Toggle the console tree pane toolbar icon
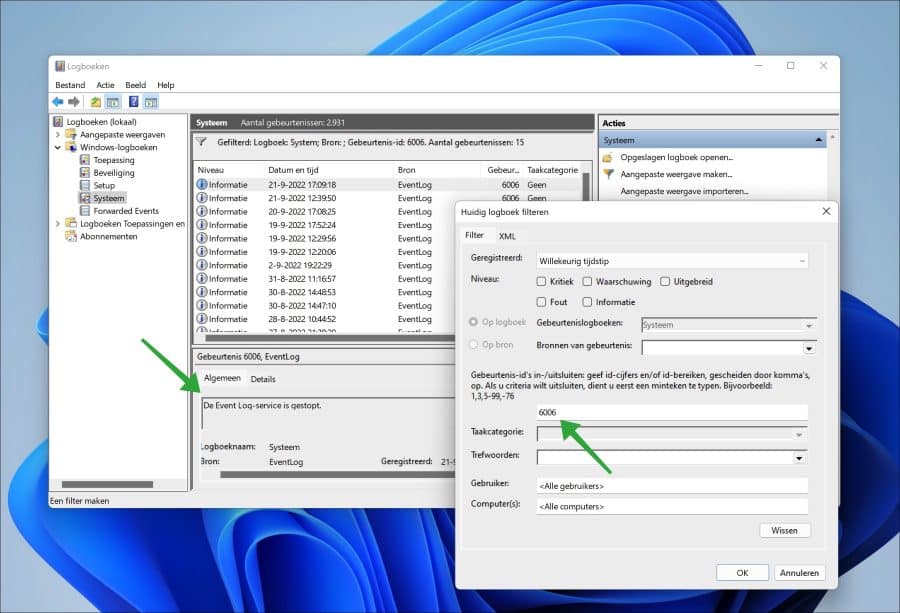900x613 pixels. click(x=113, y=102)
